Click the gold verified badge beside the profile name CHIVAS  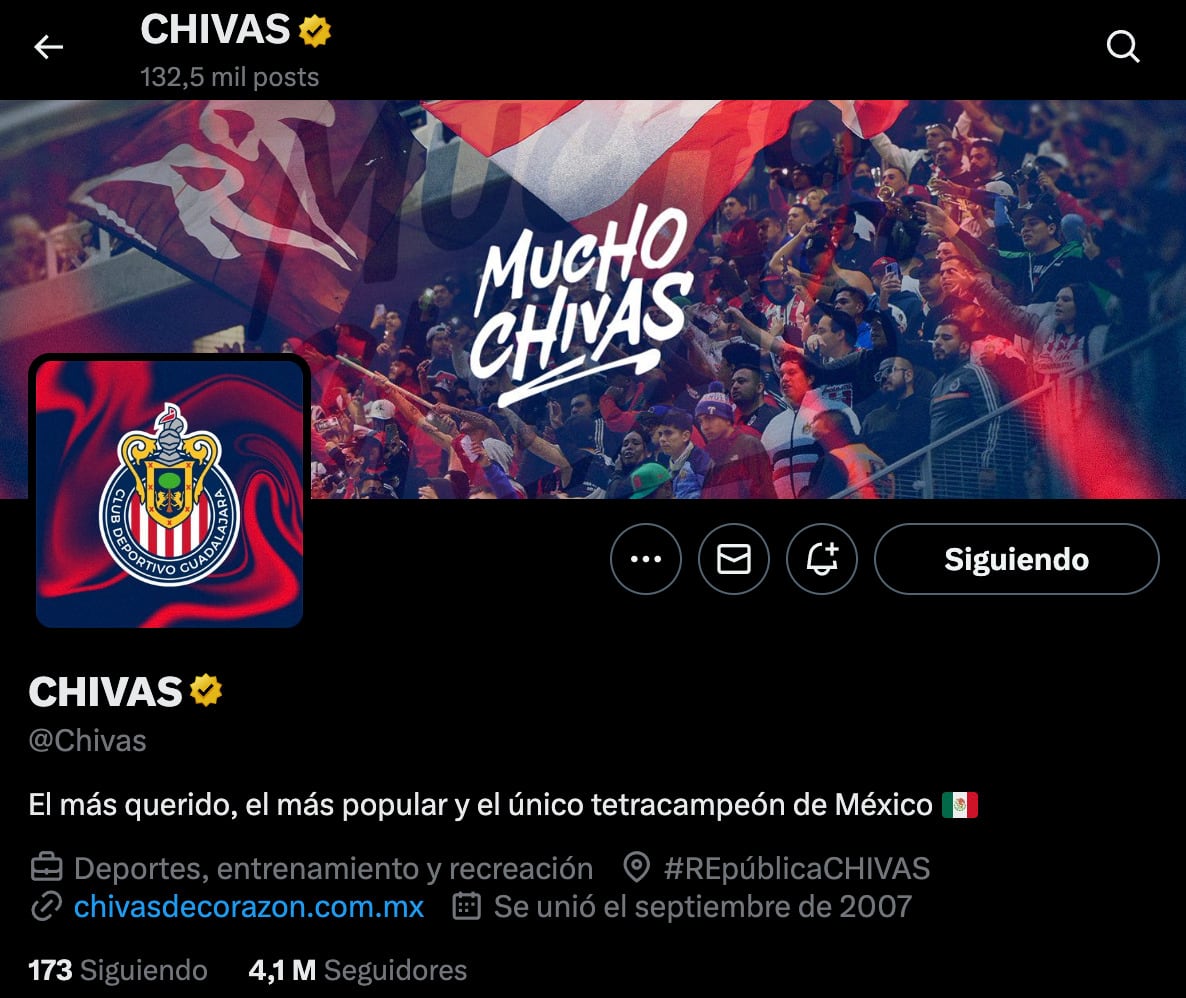coord(206,691)
